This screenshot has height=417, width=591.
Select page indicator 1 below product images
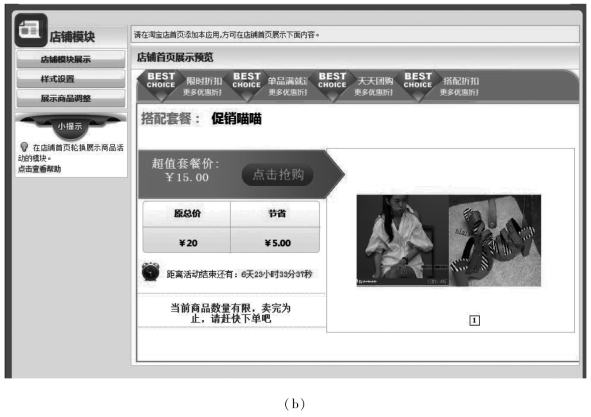(x=475, y=320)
